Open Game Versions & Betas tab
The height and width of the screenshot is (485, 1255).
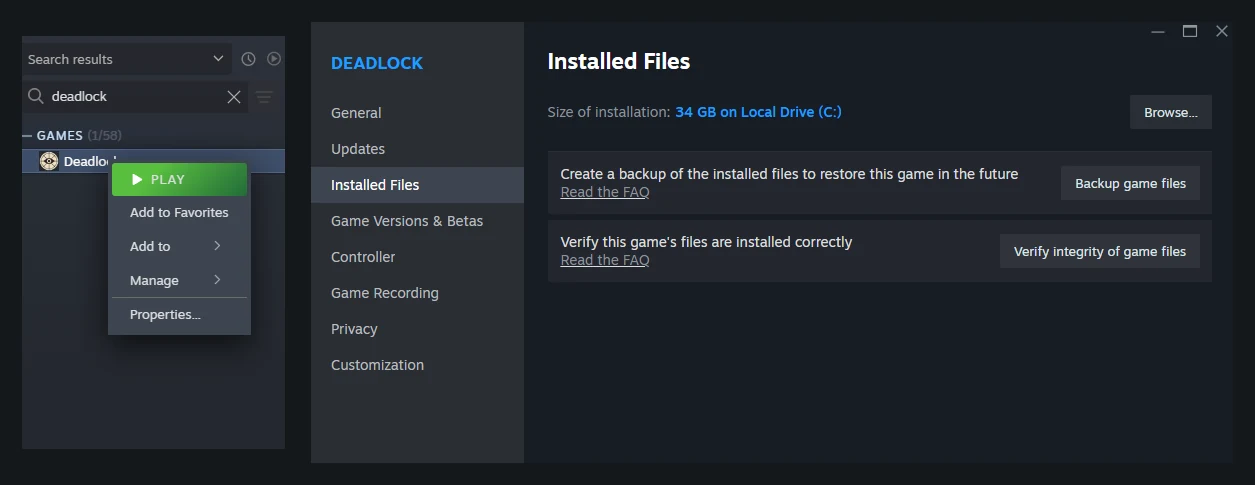tap(417, 221)
